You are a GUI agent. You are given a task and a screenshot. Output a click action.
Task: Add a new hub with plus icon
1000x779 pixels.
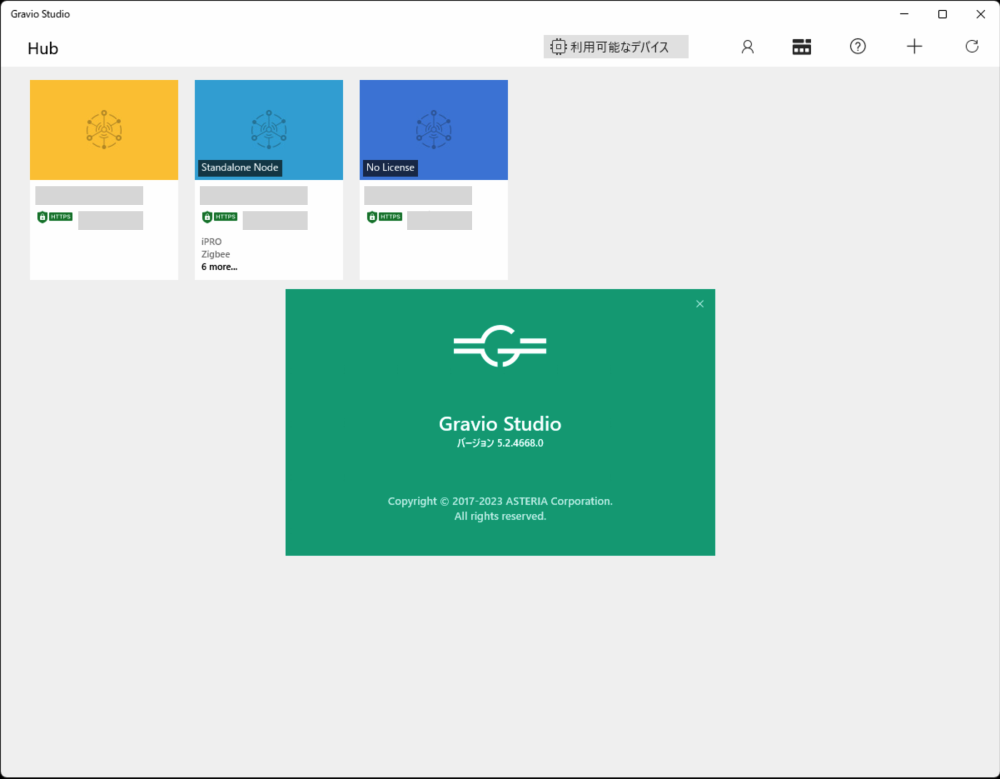[x=914, y=47]
